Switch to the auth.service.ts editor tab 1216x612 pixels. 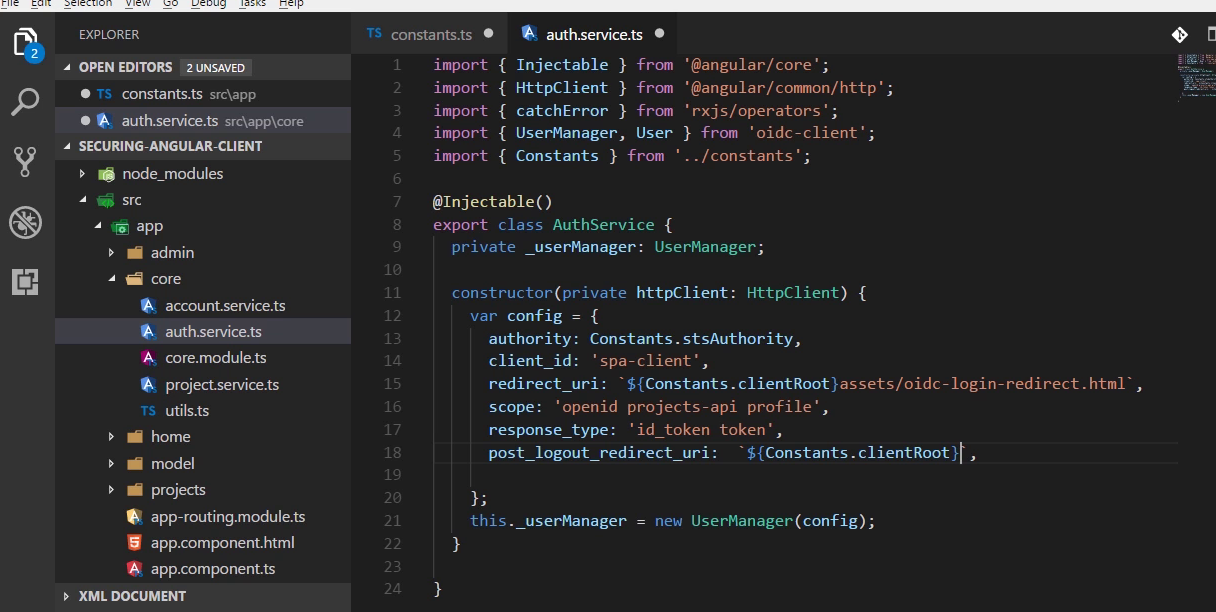[593, 34]
